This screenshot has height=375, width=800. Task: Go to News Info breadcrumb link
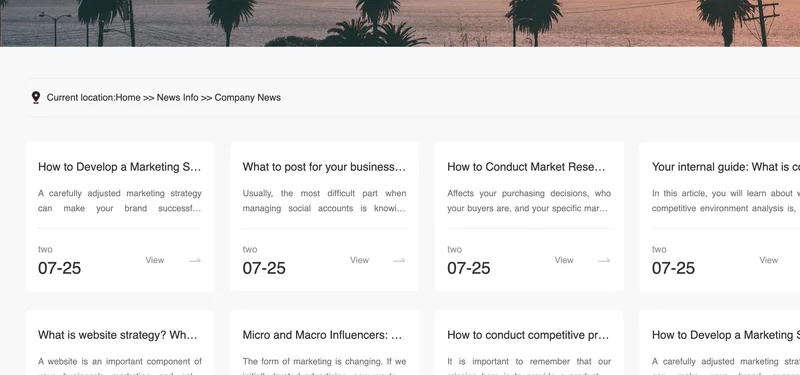point(178,97)
